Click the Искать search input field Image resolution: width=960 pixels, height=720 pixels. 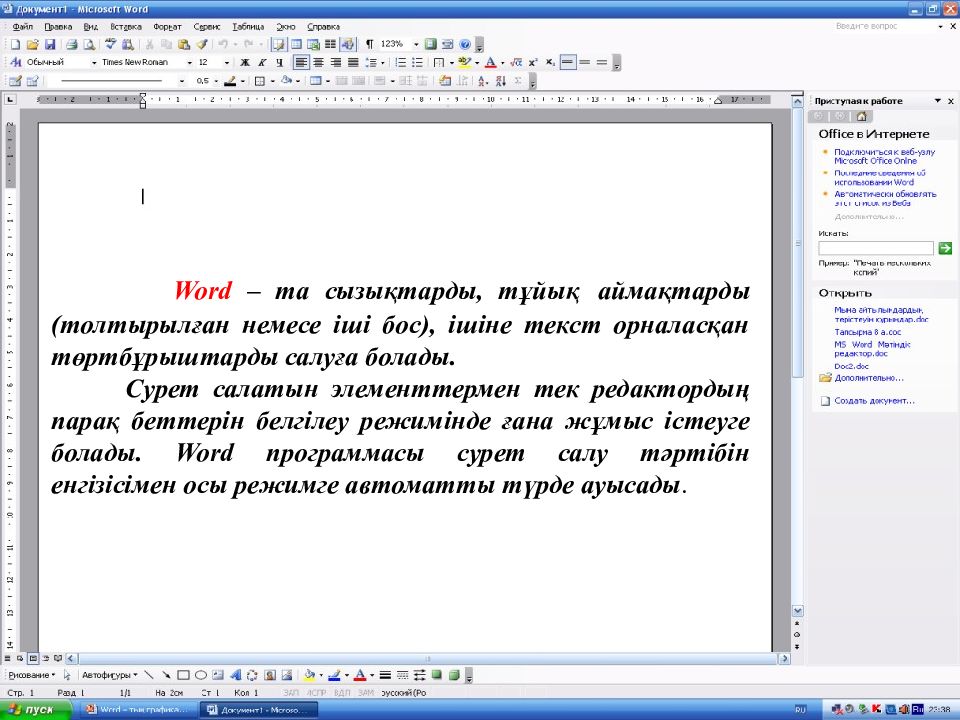[x=876, y=248]
